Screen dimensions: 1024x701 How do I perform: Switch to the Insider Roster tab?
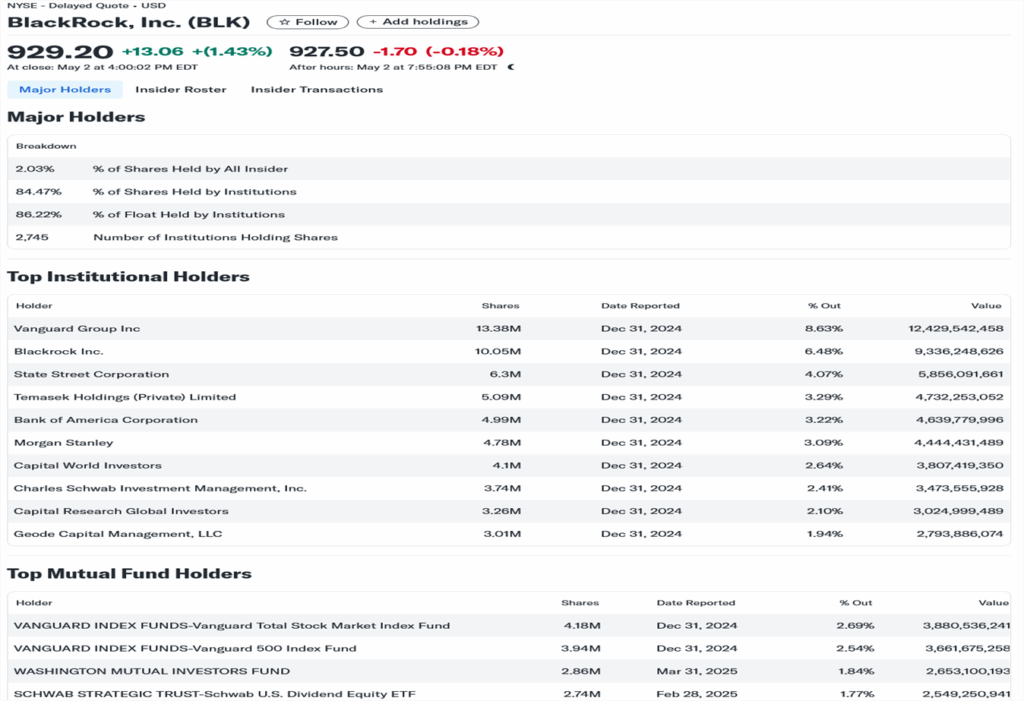tap(181, 89)
